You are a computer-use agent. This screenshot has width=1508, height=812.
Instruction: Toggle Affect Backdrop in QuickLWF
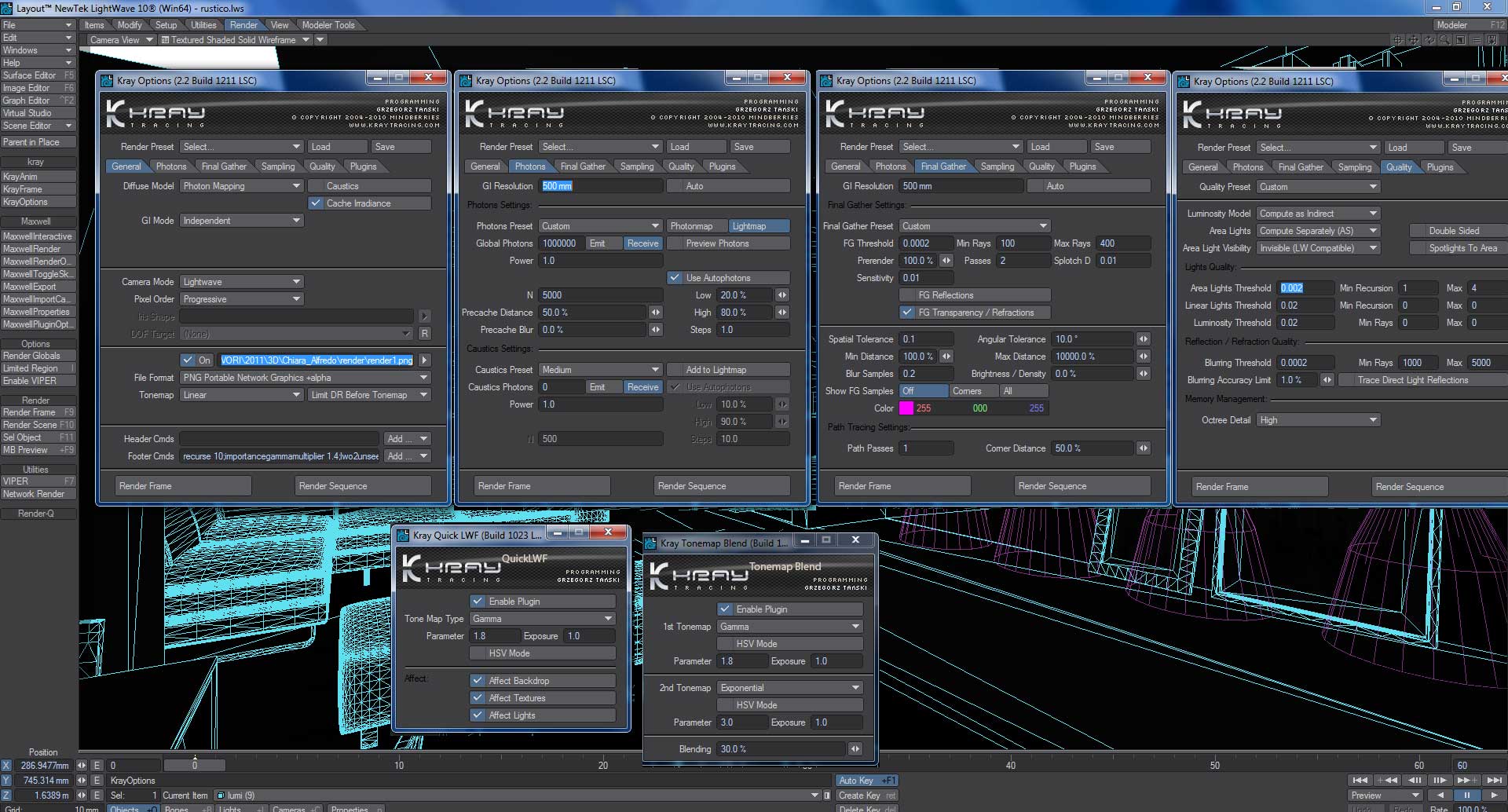[x=477, y=681]
